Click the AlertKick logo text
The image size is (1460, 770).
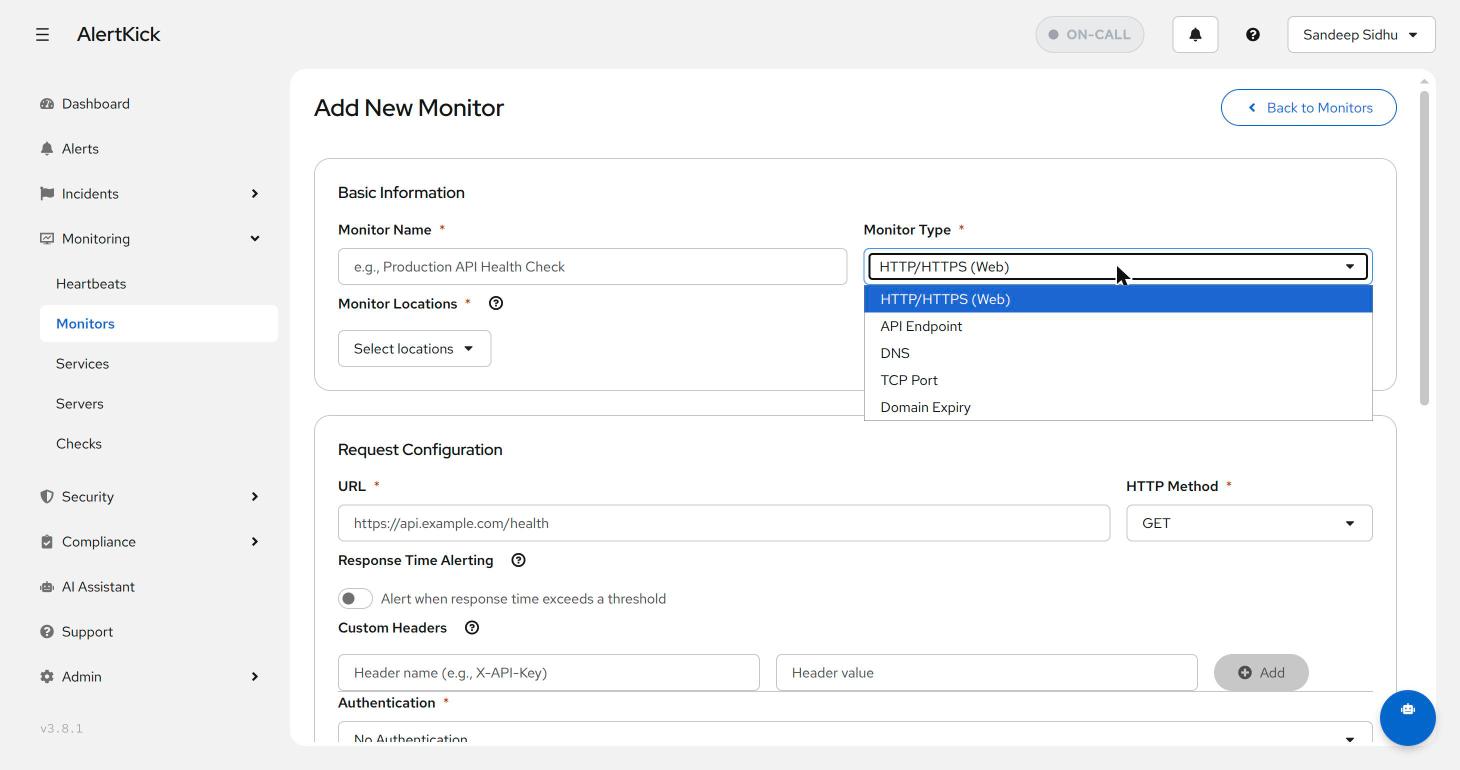(118, 34)
